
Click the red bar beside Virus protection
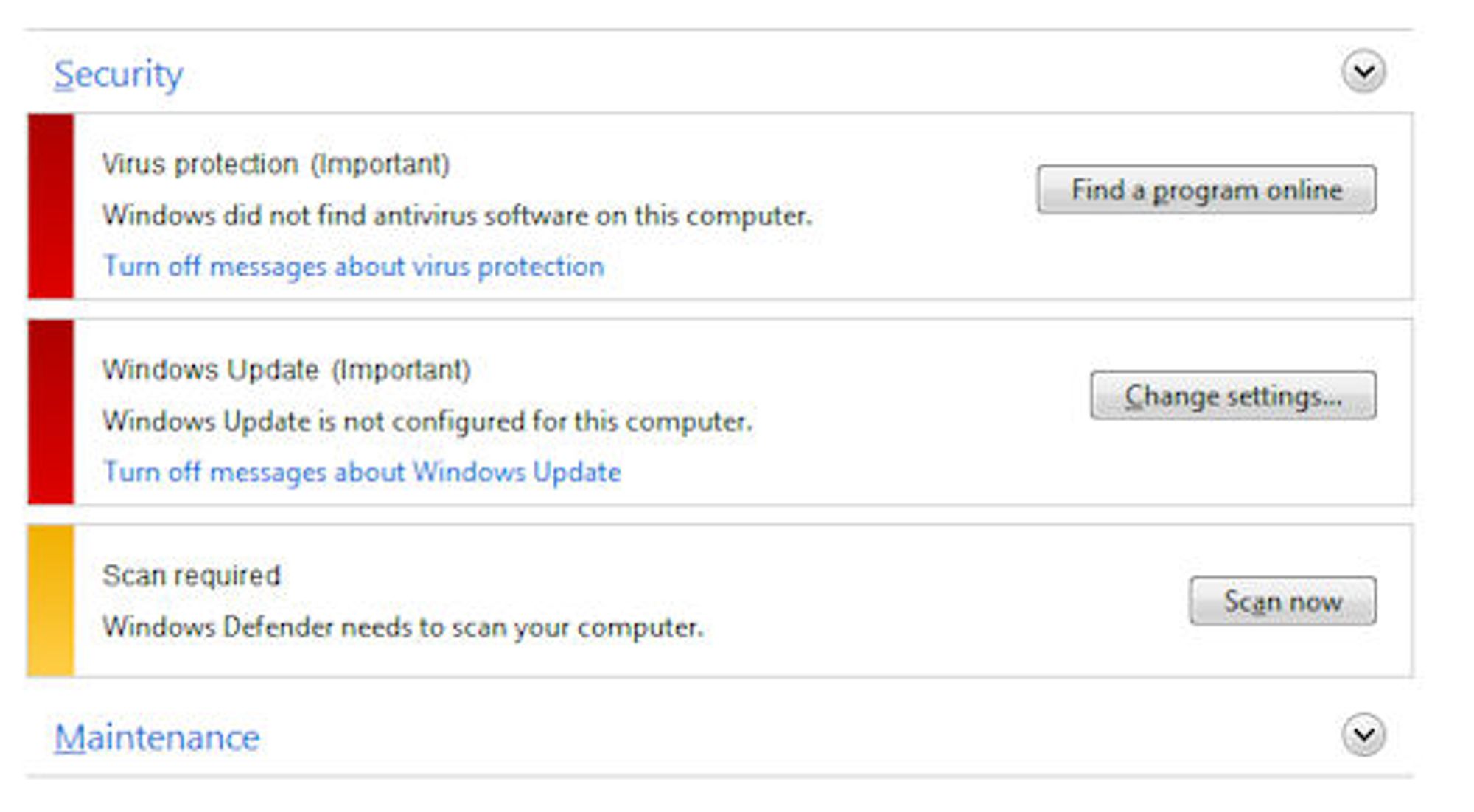[51, 206]
